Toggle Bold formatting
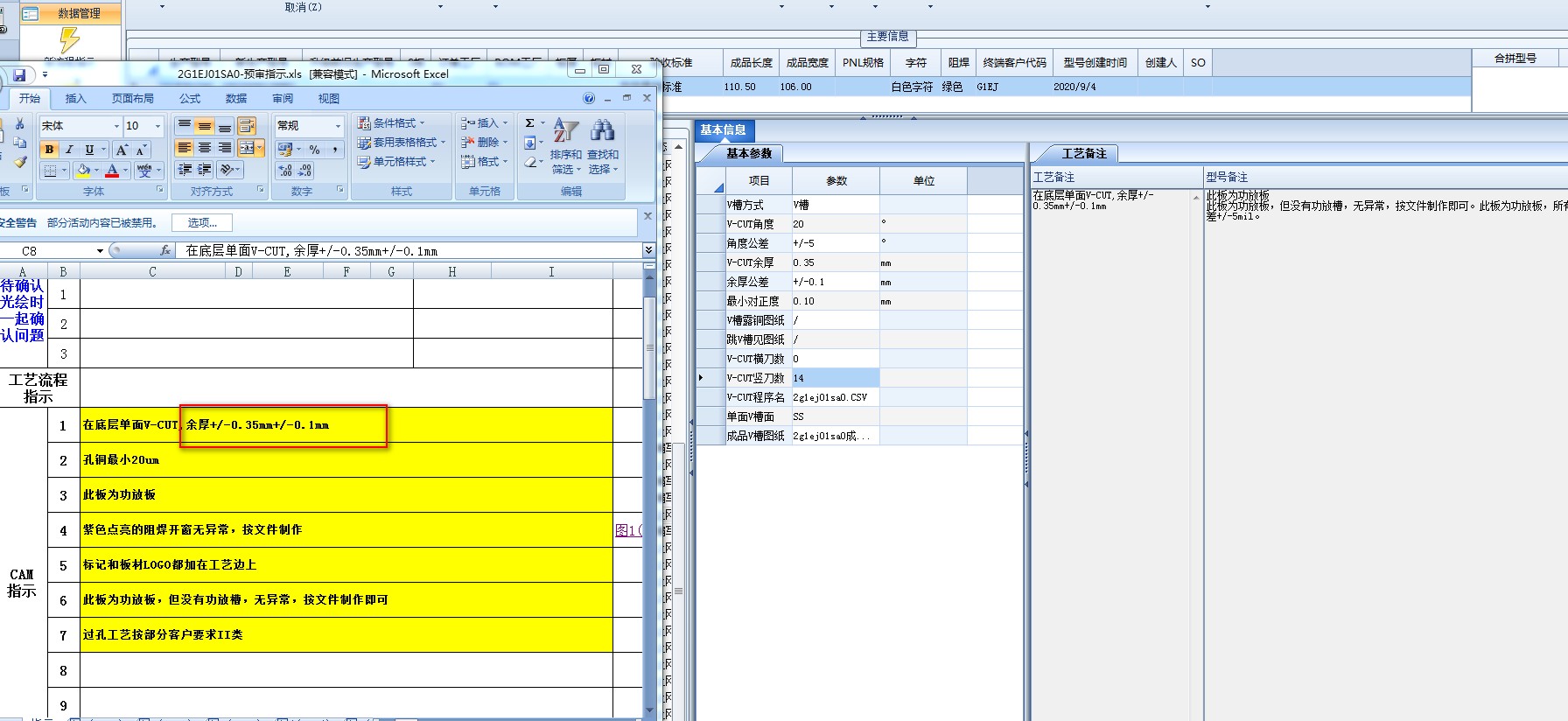This screenshot has height=721, width=1568. tap(50, 150)
